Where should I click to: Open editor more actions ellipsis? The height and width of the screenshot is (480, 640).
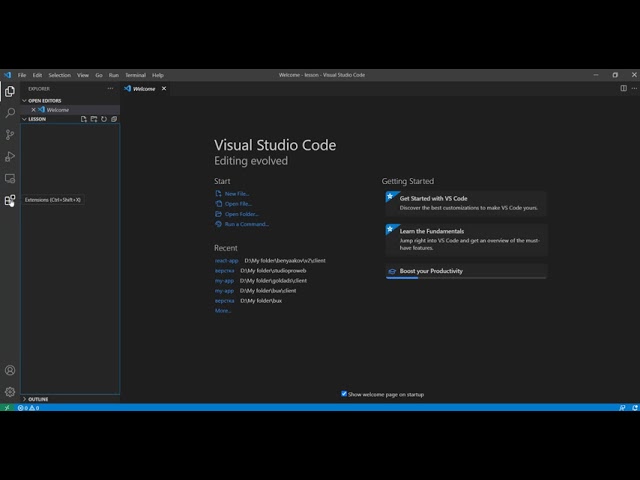pyautogui.click(x=634, y=88)
